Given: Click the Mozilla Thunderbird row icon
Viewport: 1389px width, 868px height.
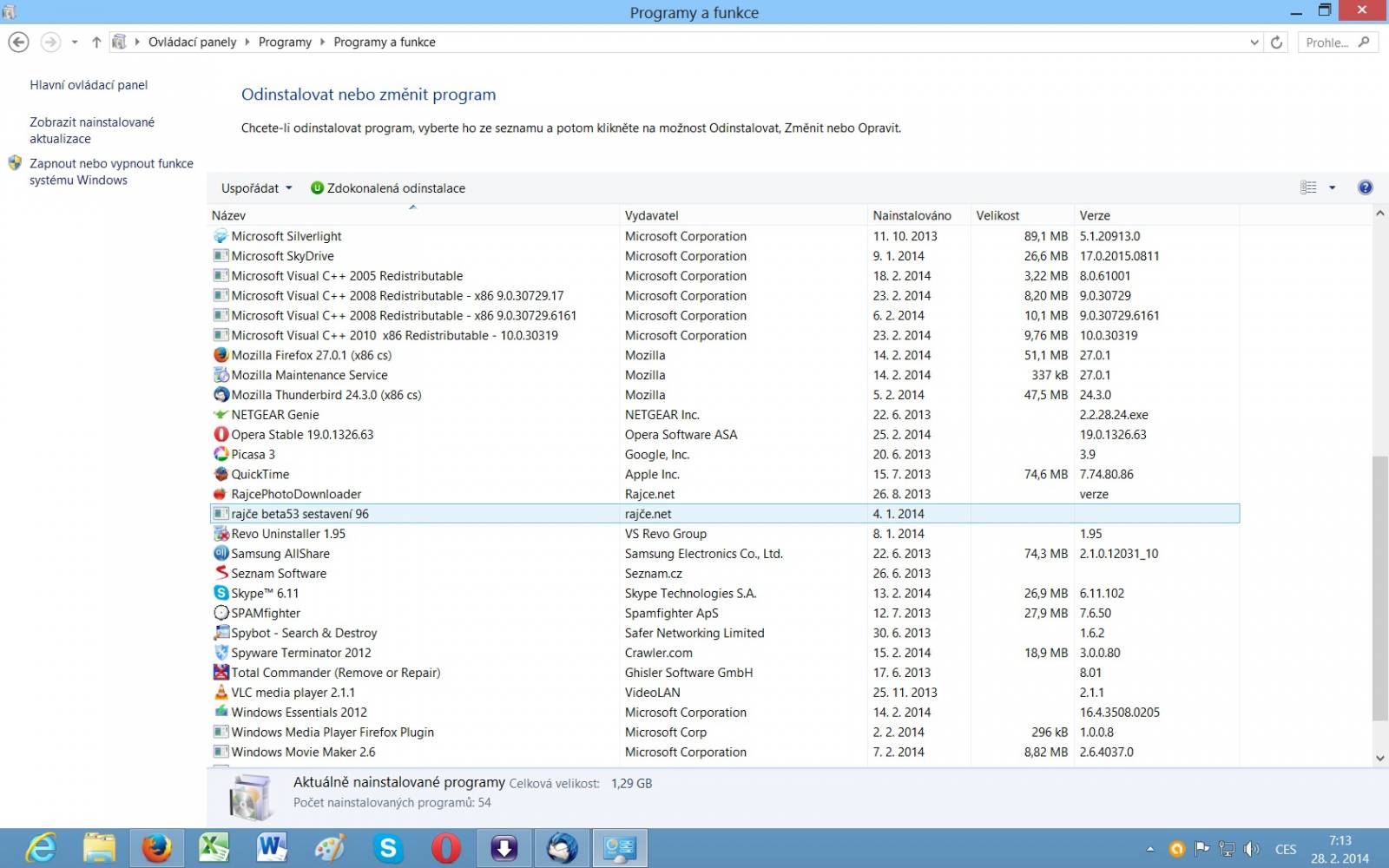Looking at the screenshot, I should pos(221,395).
